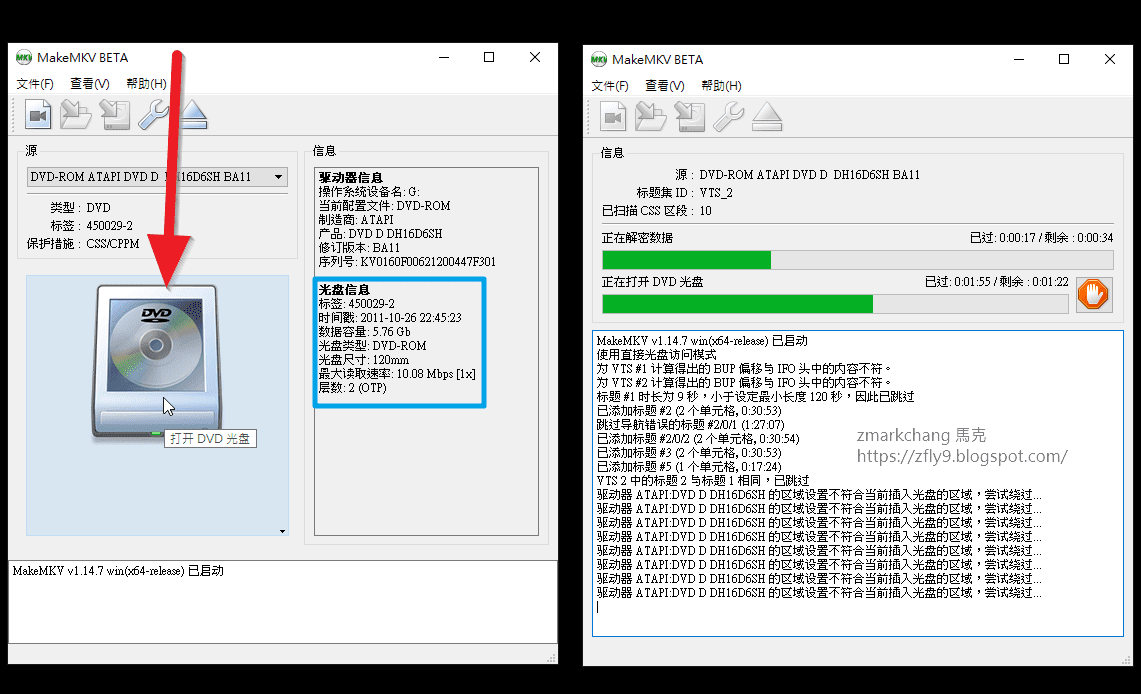Click Open Files video icon in left window
This screenshot has height=694, width=1141.
coord(38,115)
